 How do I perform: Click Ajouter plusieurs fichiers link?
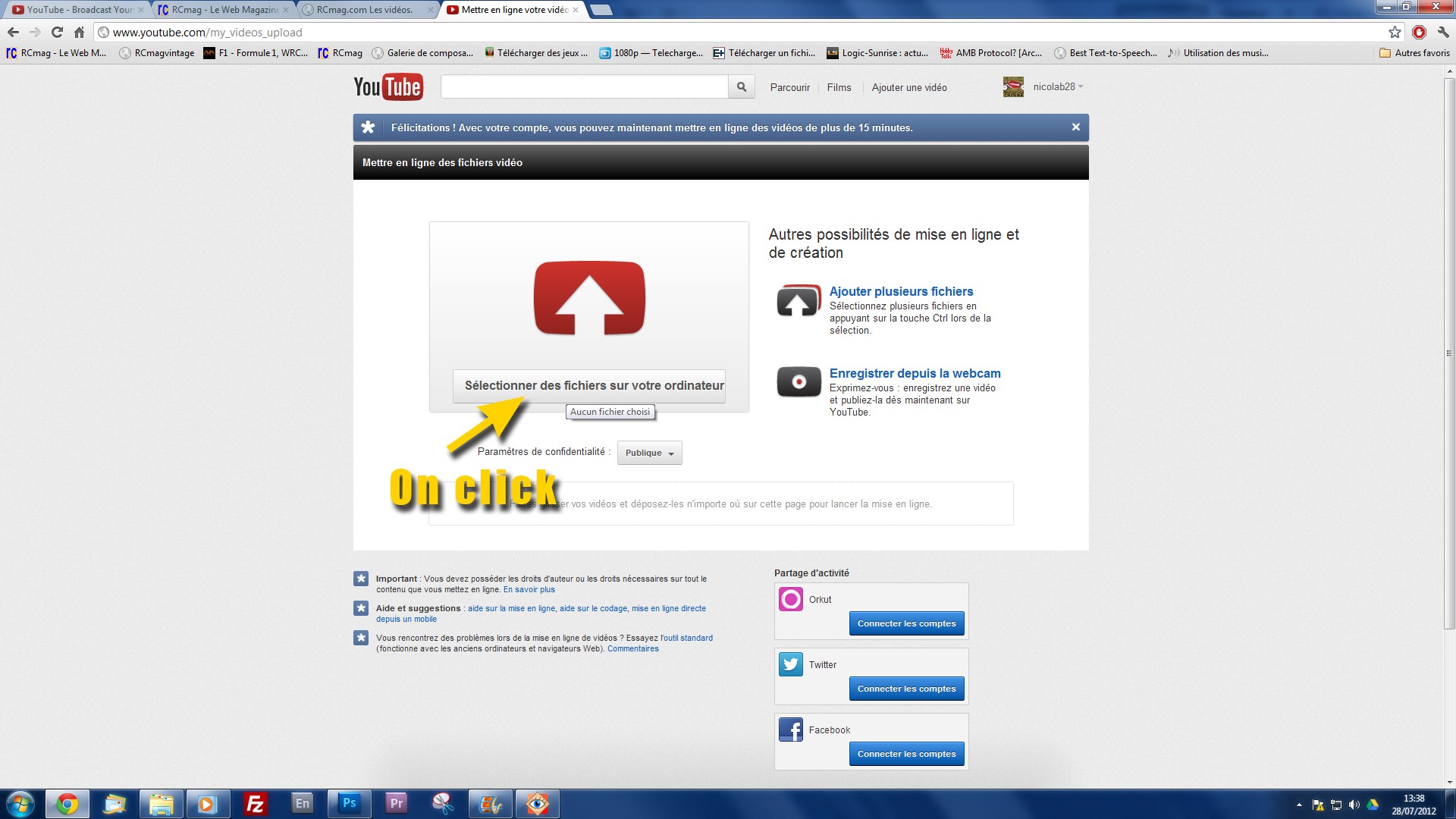coord(901,291)
